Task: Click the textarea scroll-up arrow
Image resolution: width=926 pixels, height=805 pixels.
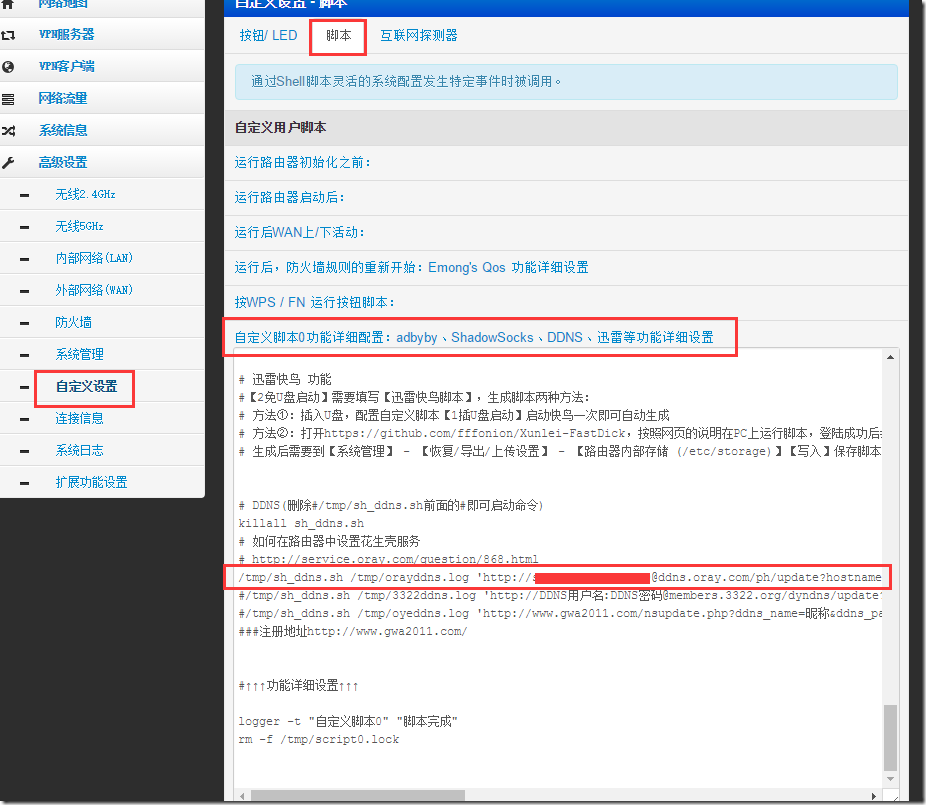Action: click(891, 357)
